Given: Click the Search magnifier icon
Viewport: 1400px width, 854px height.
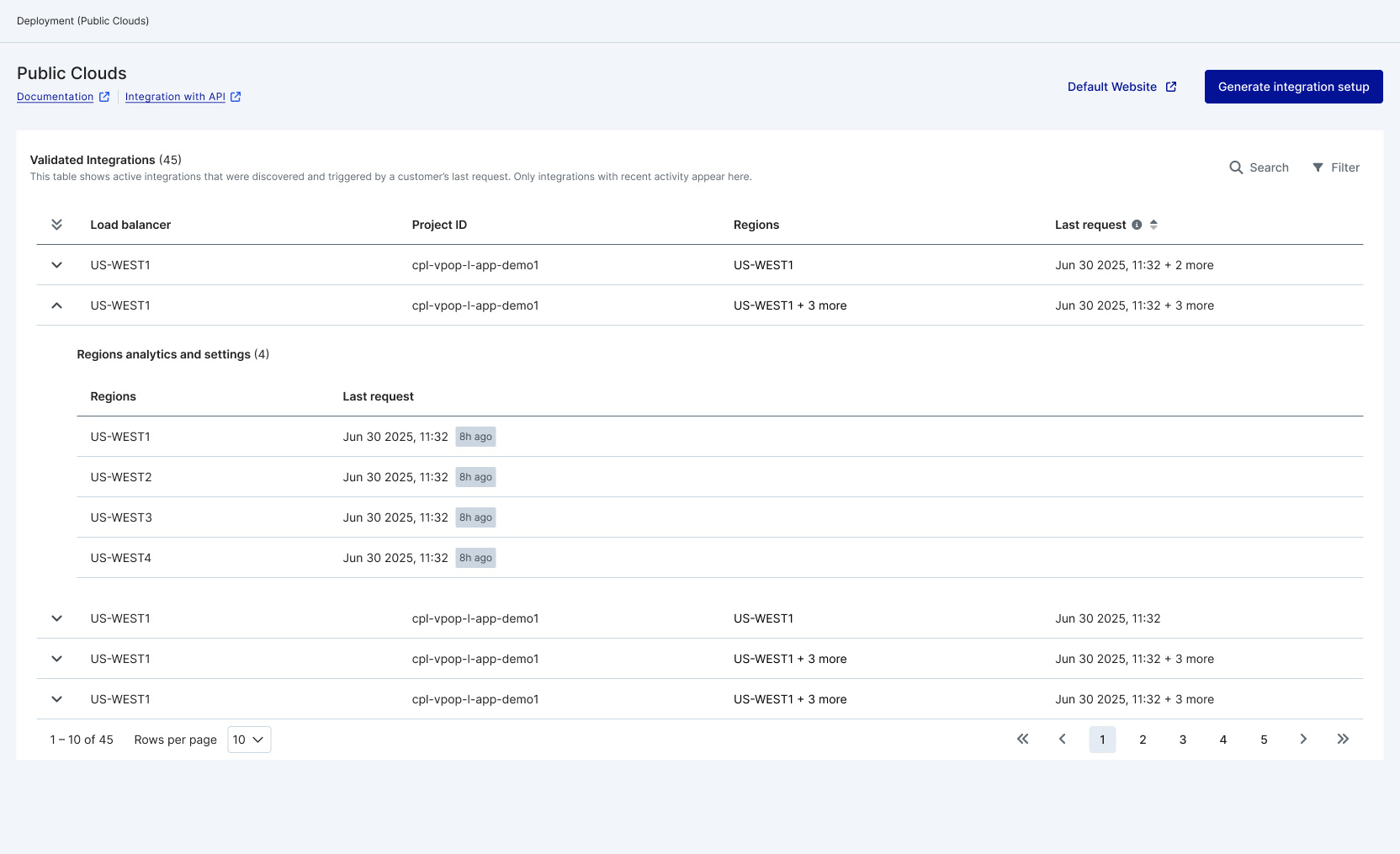Looking at the screenshot, I should 1236,167.
